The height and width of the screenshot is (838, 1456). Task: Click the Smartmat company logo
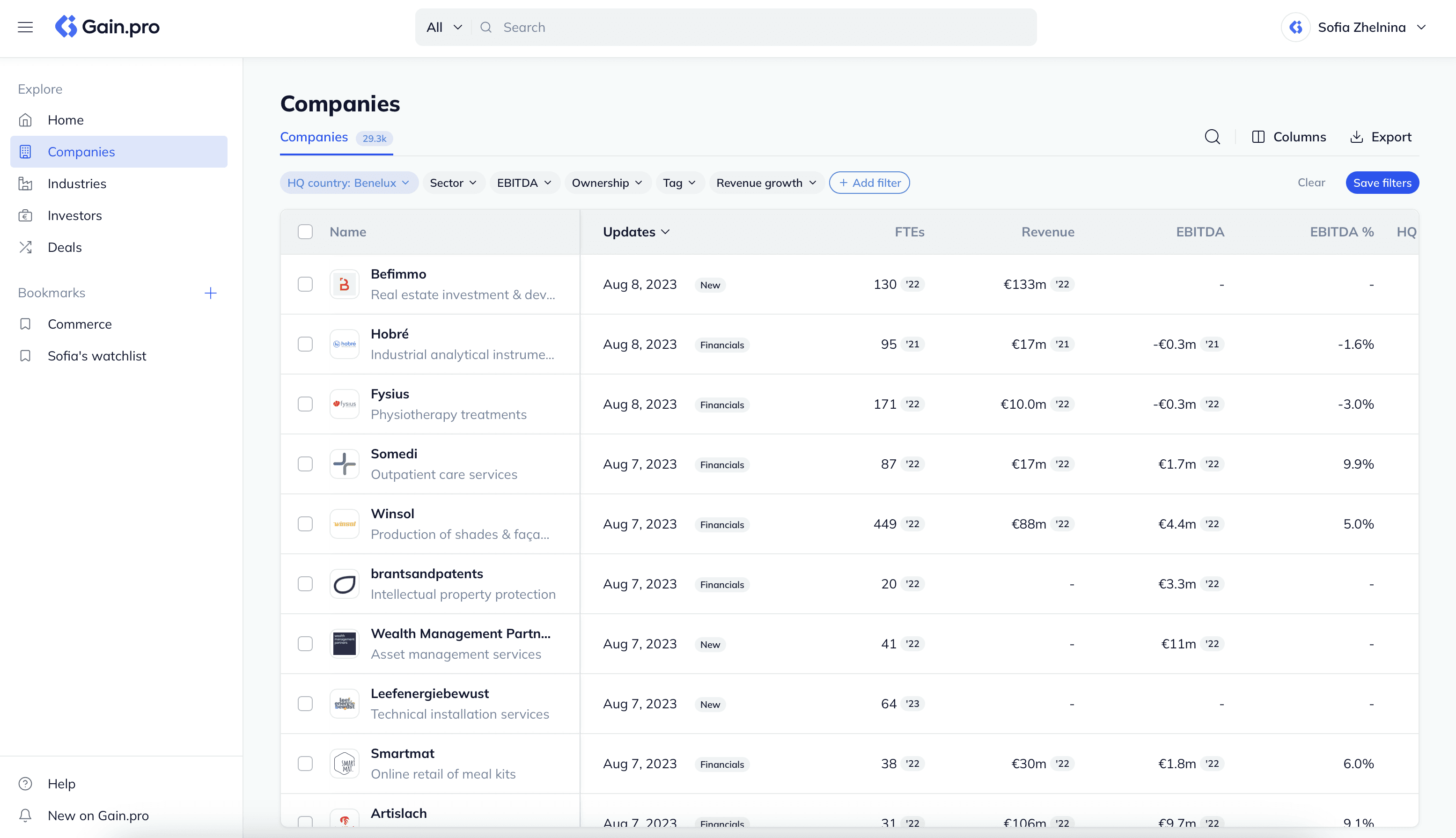coord(344,763)
